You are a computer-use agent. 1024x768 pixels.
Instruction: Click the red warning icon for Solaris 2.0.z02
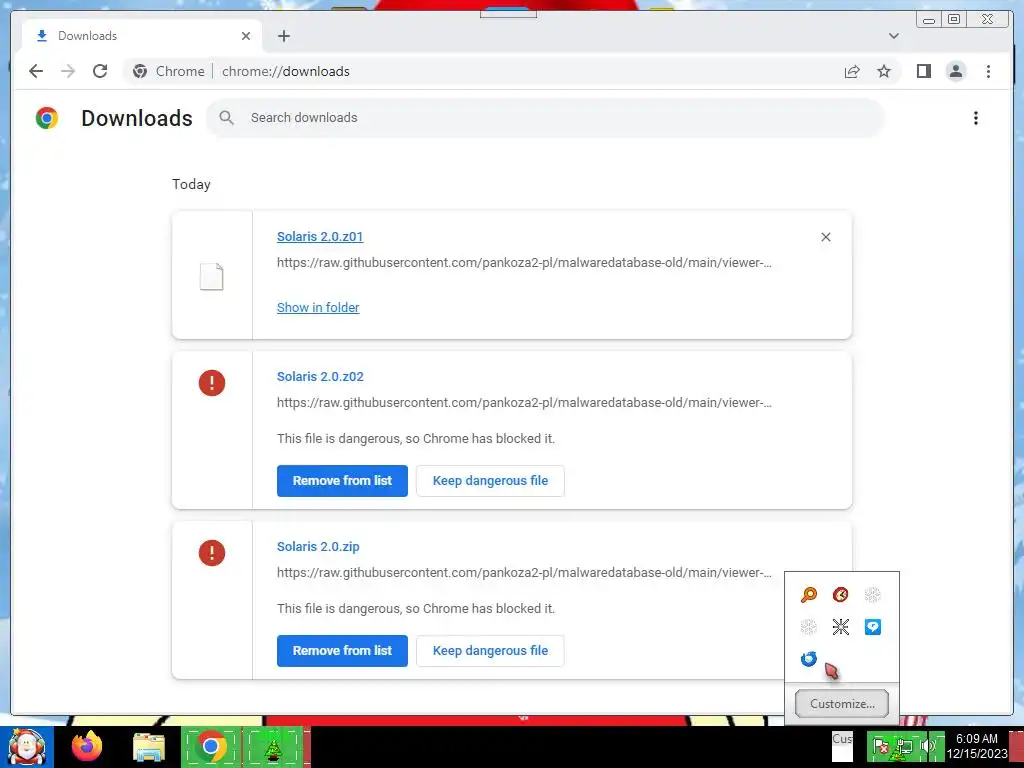click(212, 383)
